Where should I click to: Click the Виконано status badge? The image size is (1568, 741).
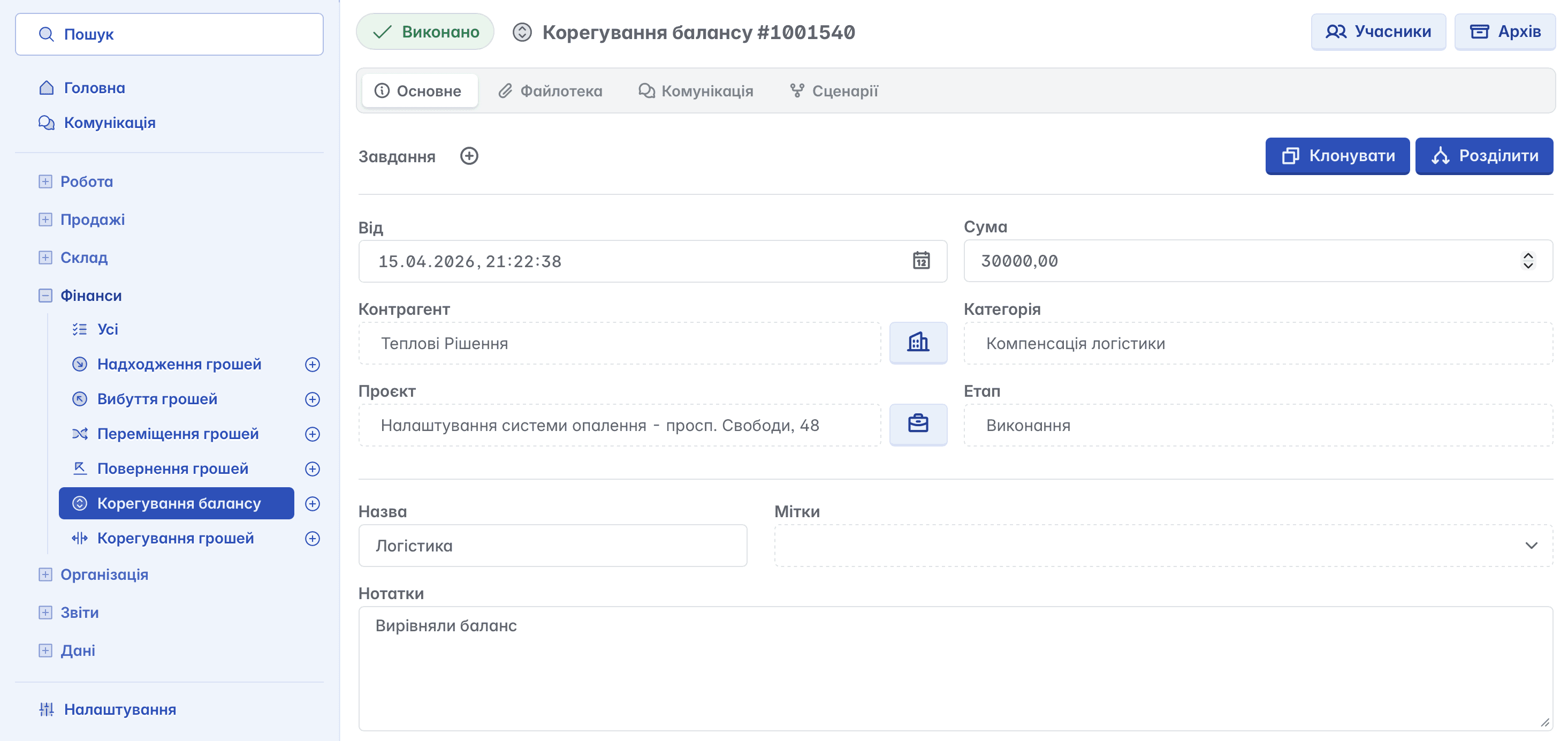pyautogui.click(x=425, y=32)
